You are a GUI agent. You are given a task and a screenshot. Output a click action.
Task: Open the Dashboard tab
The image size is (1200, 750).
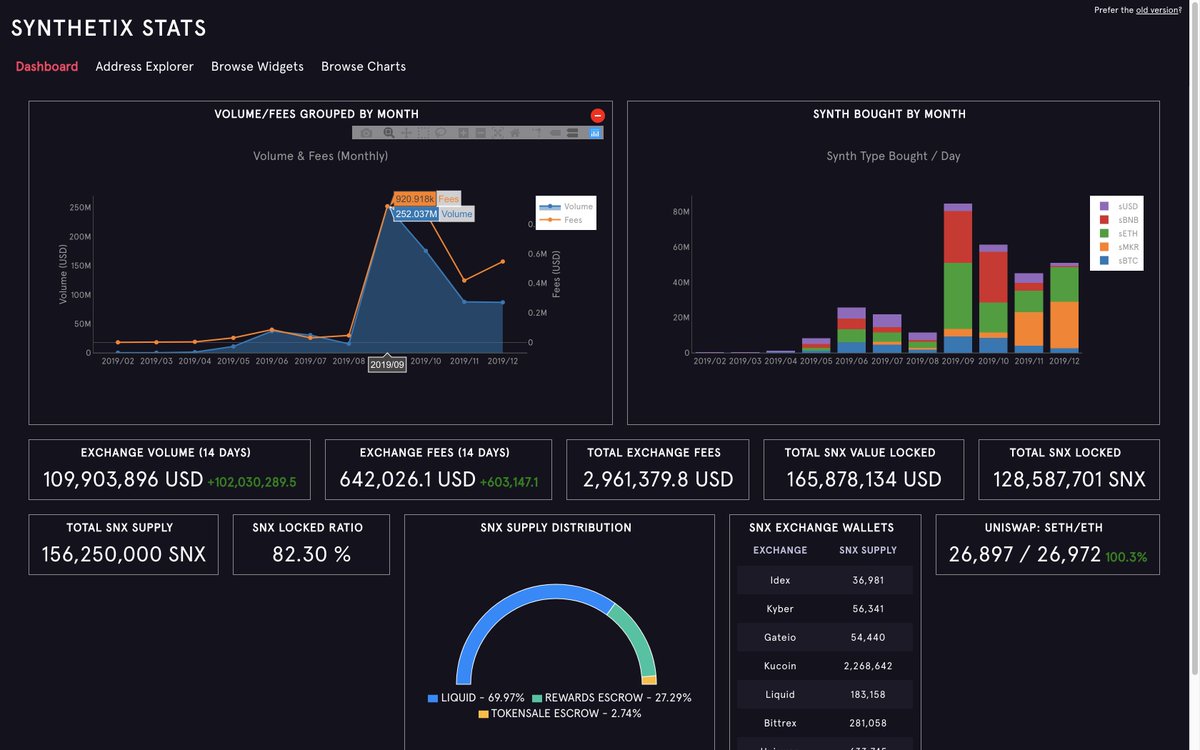click(47, 66)
